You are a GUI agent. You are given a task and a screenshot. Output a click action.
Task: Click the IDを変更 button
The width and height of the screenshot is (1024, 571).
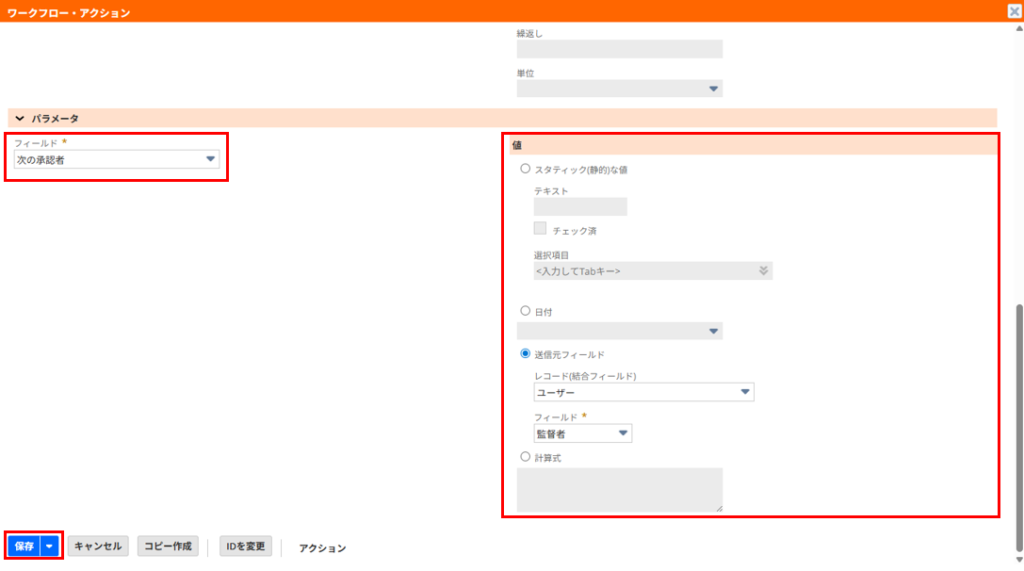coord(245,546)
